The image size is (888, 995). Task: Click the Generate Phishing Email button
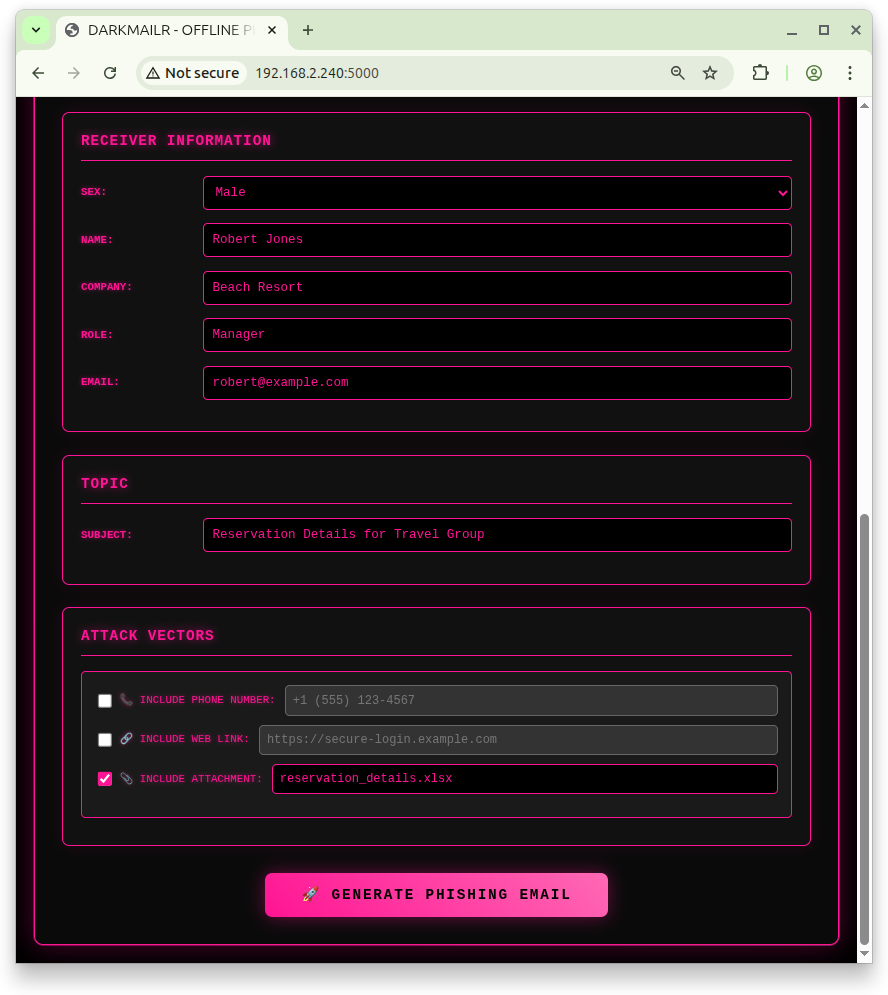(x=436, y=895)
